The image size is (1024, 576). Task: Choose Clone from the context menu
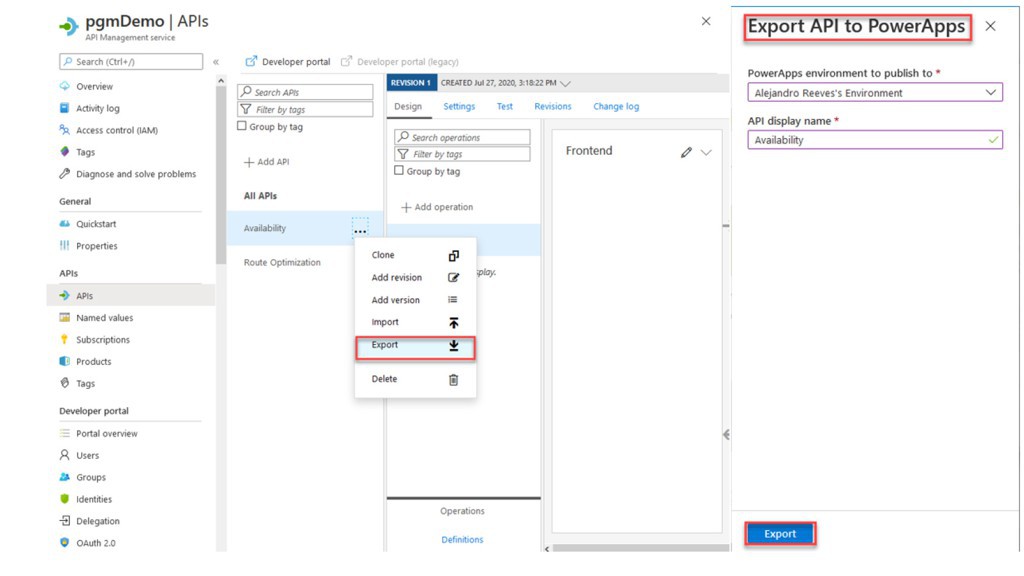click(415, 255)
